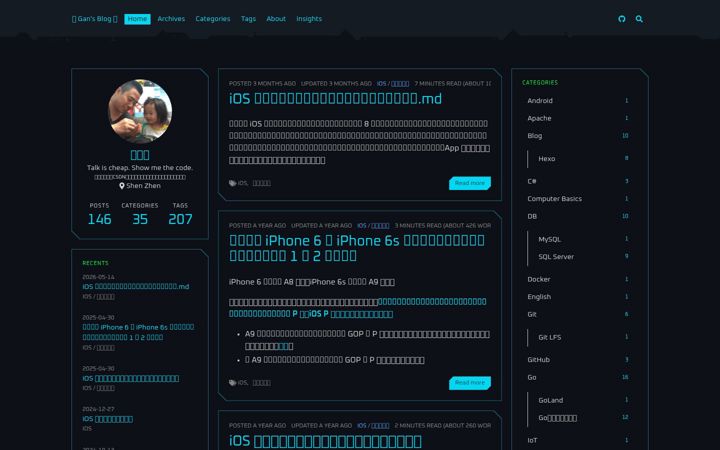Click the tag icon under the first post
The height and width of the screenshot is (450, 720).
pyautogui.click(x=232, y=183)
